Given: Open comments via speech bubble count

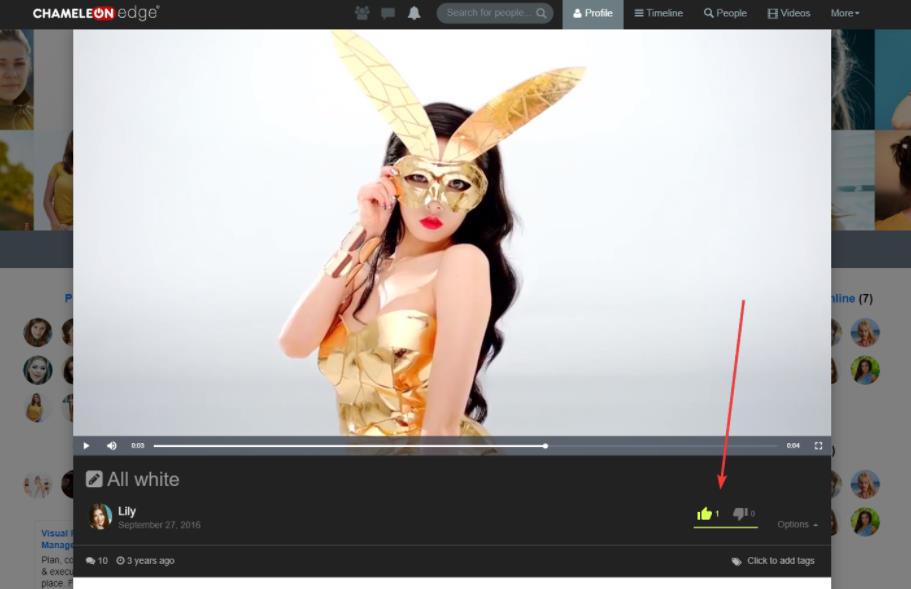Looking at the screenshot, I should point(97,561).
